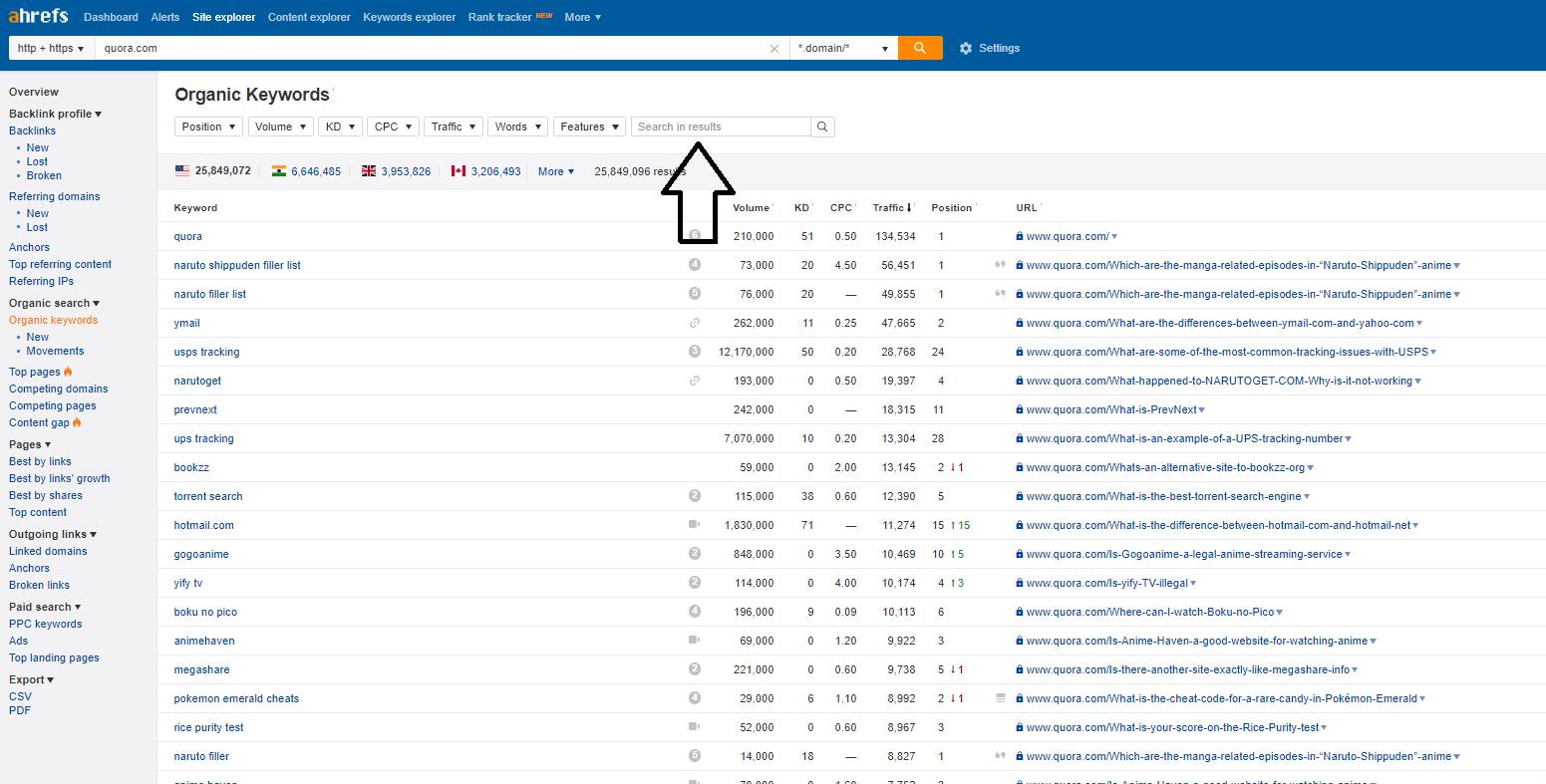
Task: Click the sitelinks icon in the ymail row
Action: 695,323
